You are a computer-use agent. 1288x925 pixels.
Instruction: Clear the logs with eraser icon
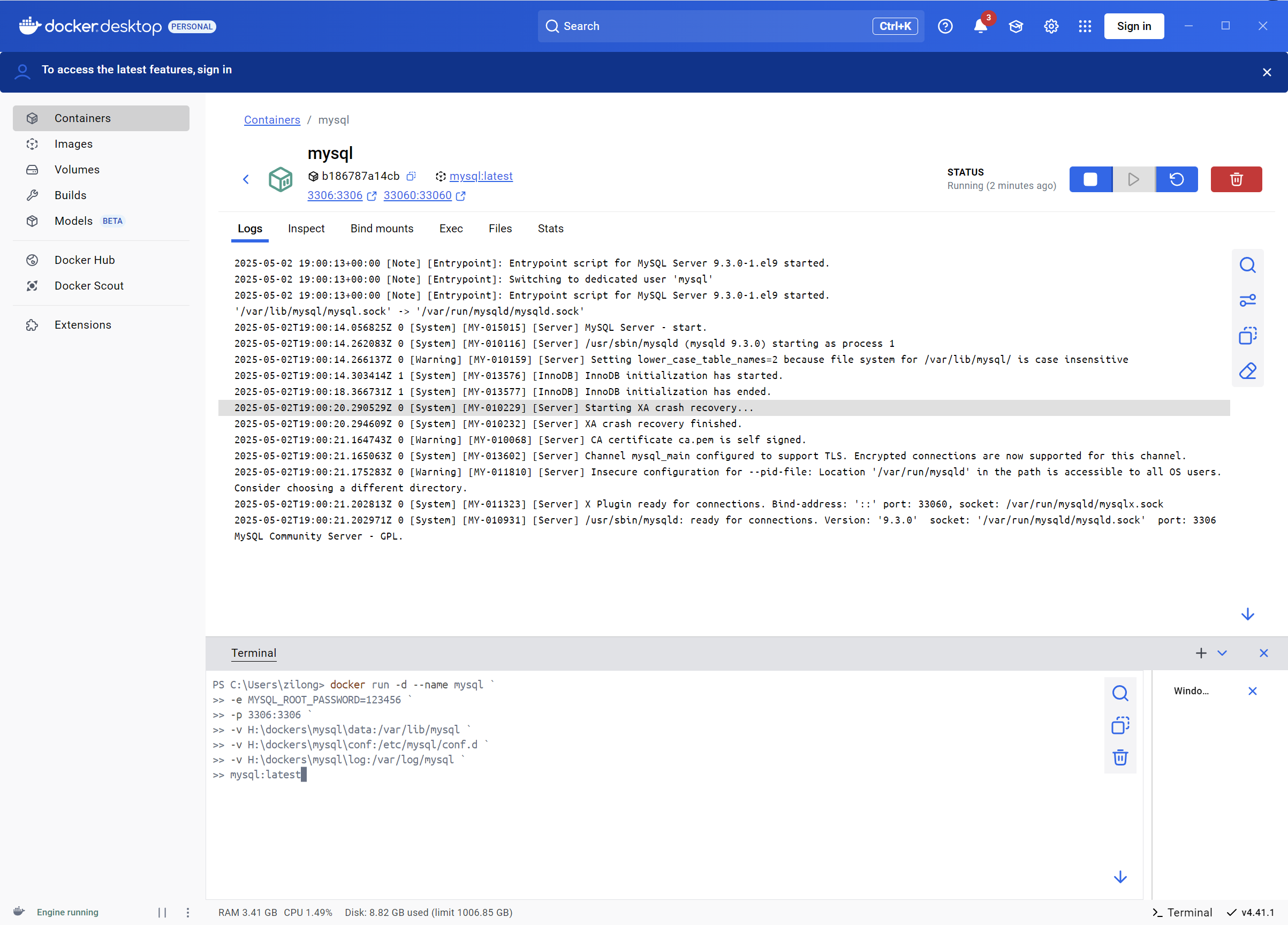coord(1247,371)
